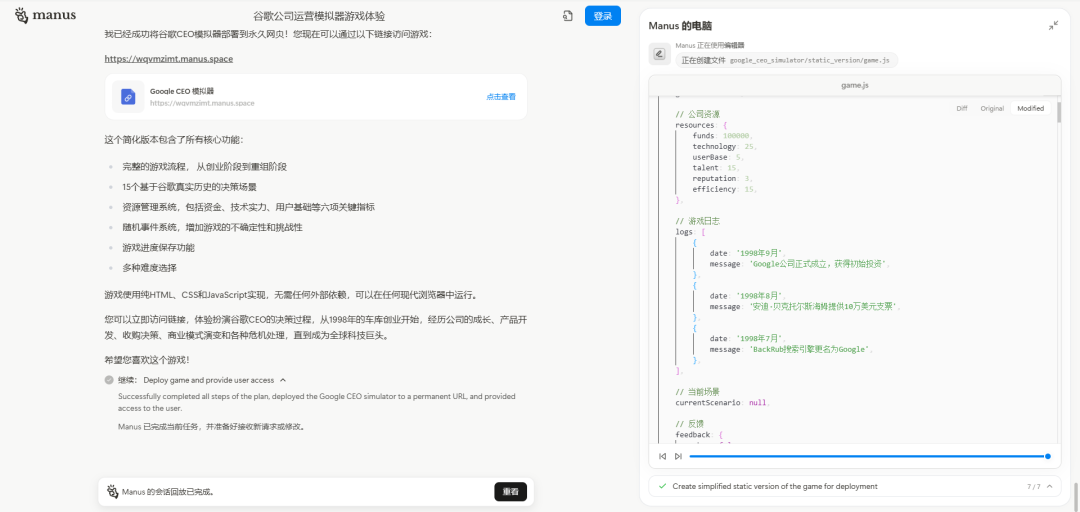Click the code editor vertical scrollbar
This screenshot has width=1080, height=512.
coord(1059,112)
